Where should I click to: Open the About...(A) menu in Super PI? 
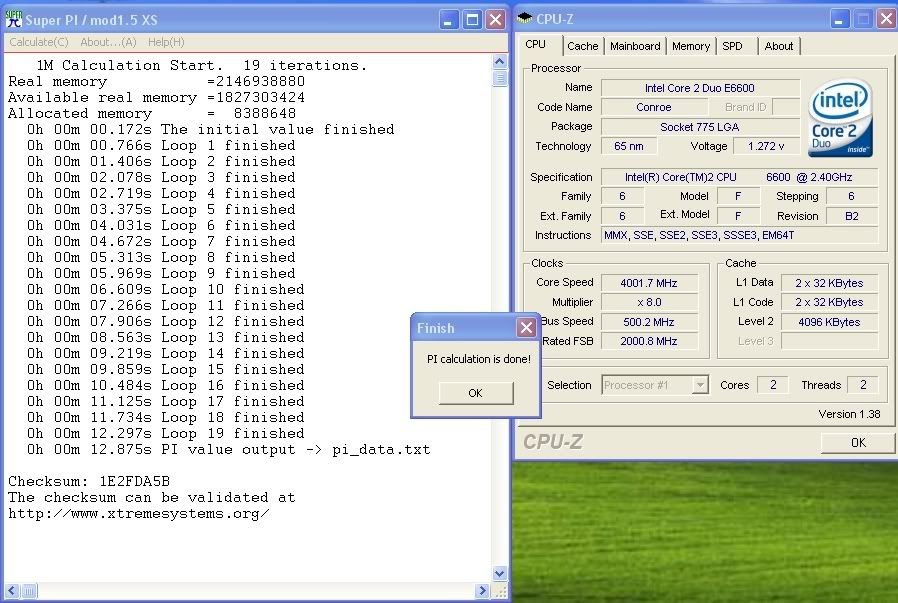click(x=108, y=42)
